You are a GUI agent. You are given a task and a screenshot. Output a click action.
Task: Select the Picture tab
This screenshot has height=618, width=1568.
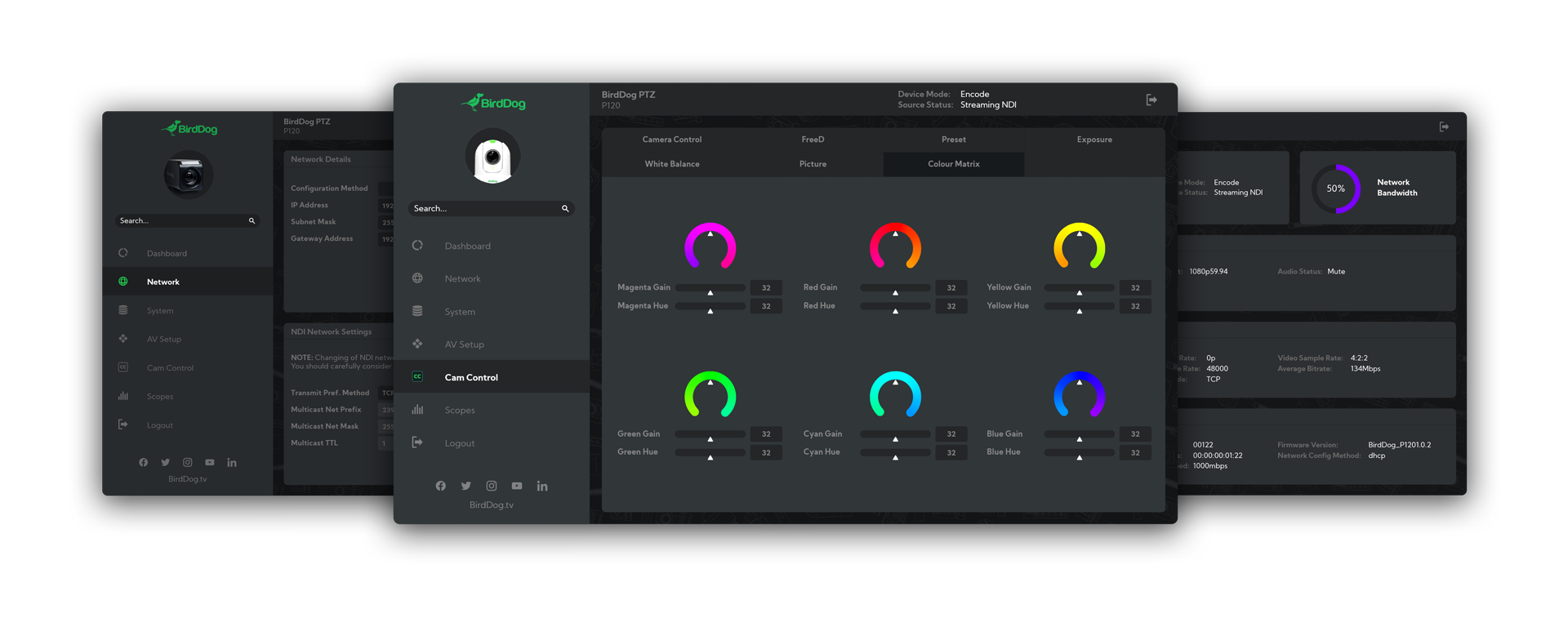coord(813,164)
